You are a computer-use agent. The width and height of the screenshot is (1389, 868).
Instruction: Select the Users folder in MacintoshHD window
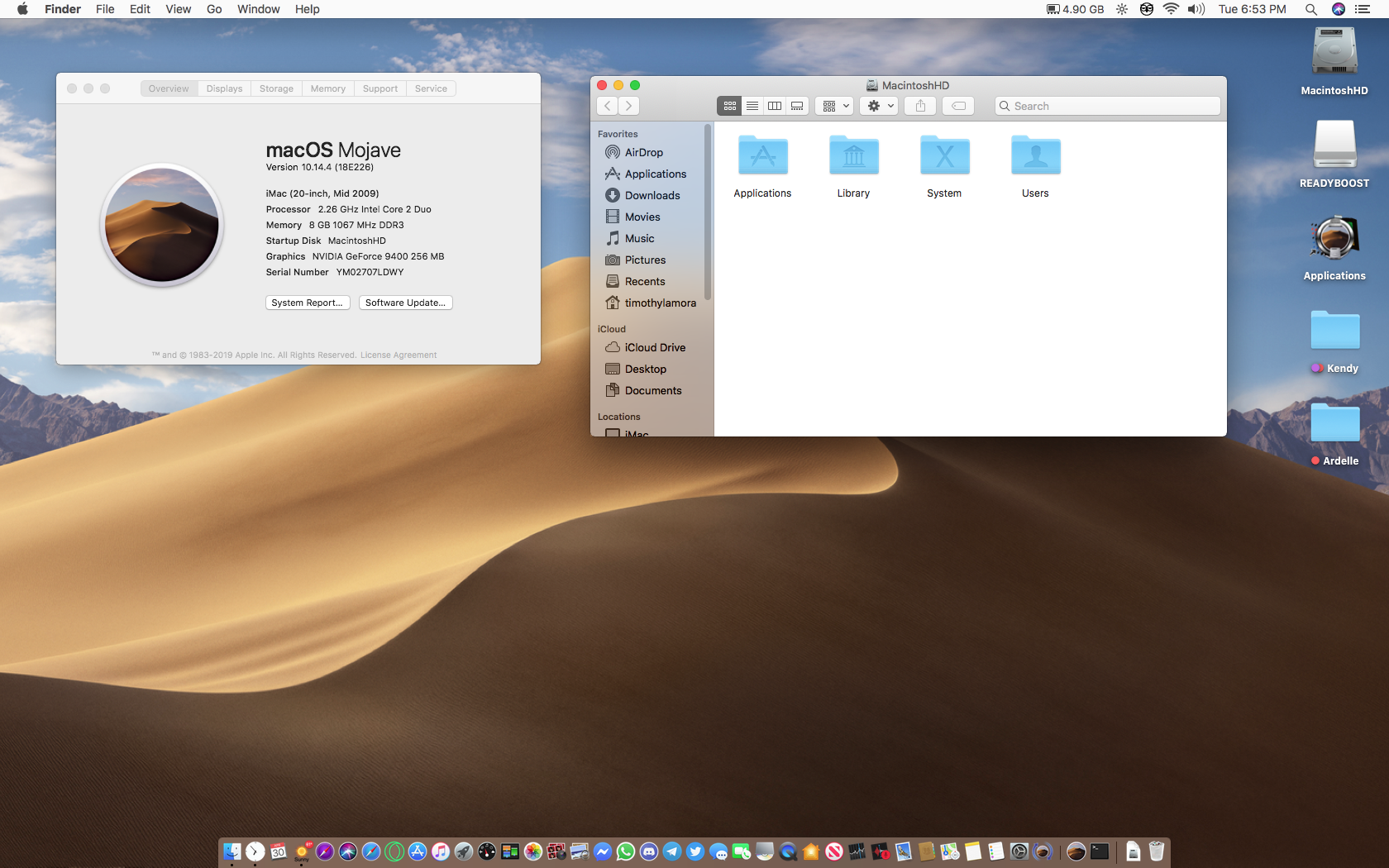[x=1035, y=165]
